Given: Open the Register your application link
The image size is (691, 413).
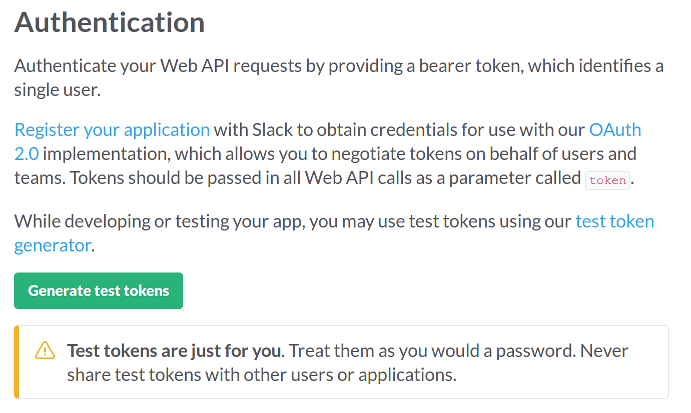Looking at the screenshot, I should pyautogui.click(x=112, y=130).
